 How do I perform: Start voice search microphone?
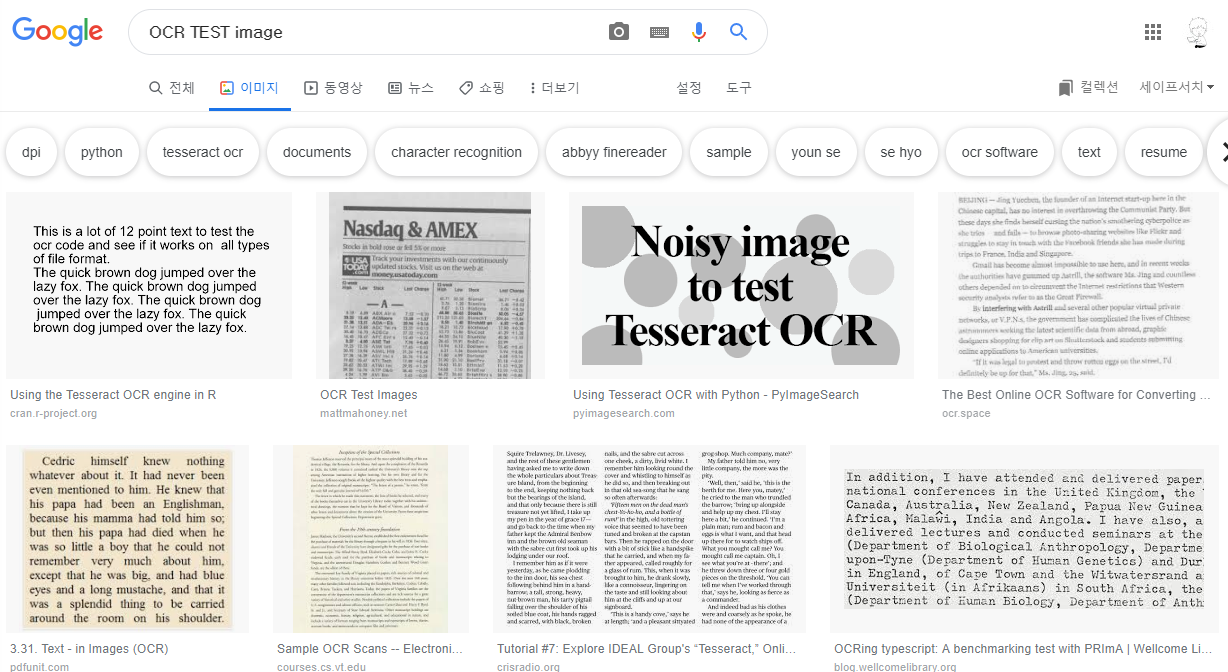[x=699, y=32]
